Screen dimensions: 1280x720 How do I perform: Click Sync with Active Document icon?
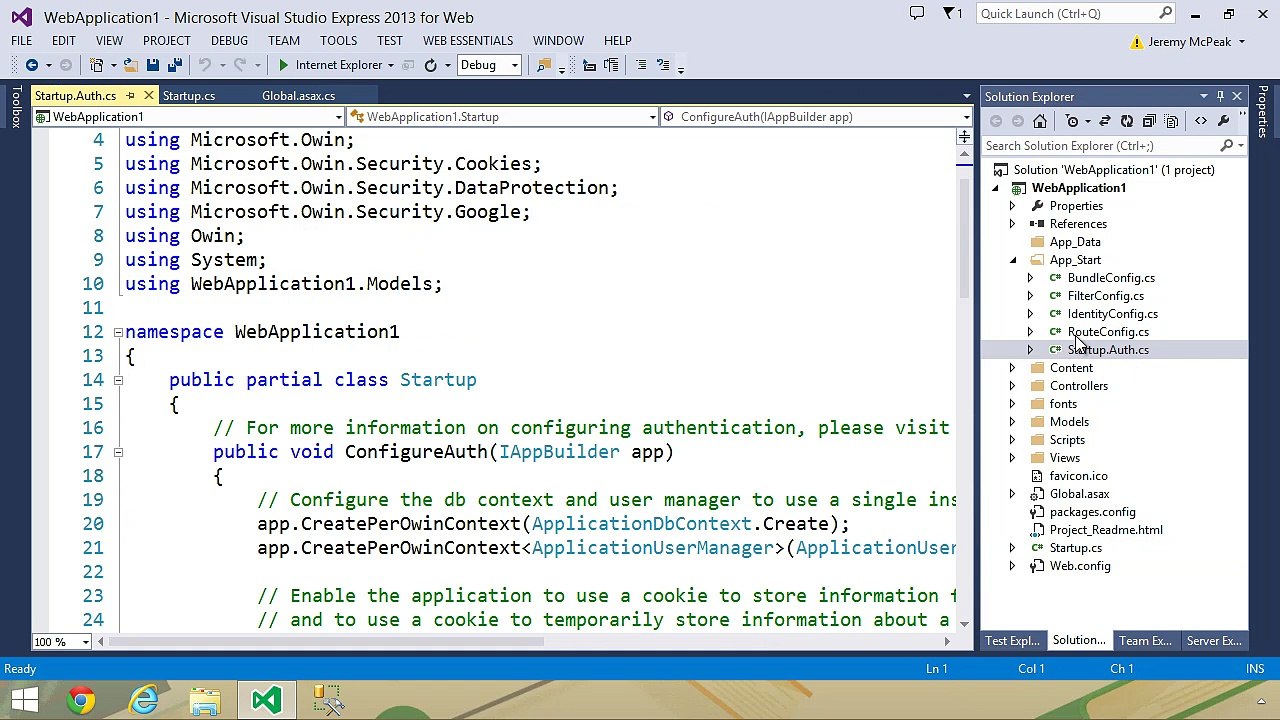(x=1105, y=121)
